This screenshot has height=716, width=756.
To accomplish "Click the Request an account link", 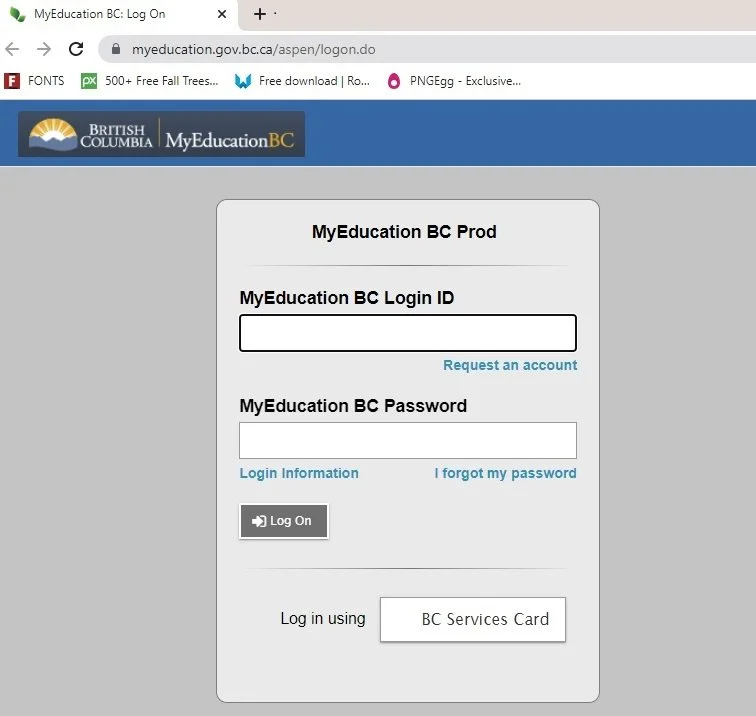I will (510, 365).
